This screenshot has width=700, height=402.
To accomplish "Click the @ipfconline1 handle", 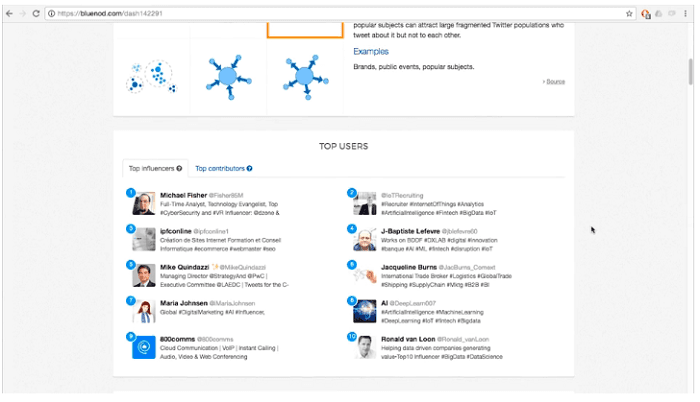I will click(x=211, y=231).
